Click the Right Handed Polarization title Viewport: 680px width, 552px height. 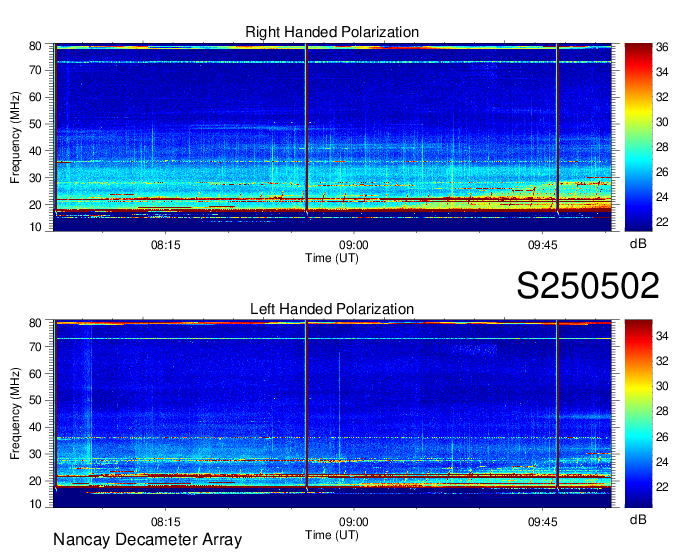point(332,32)
